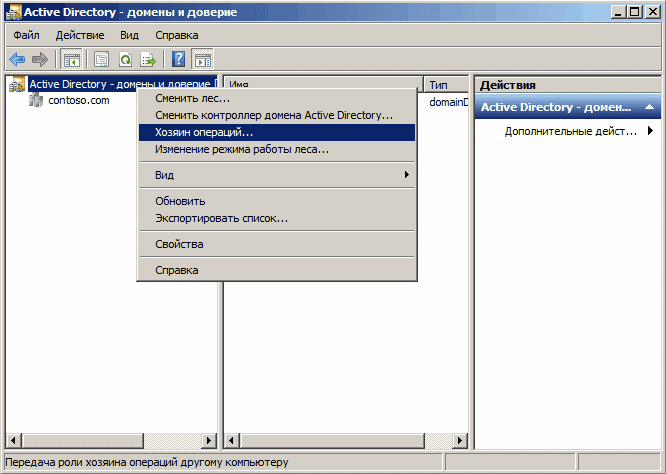Open the Справка menu in menu bar
The image size is (666, 474).
pos(177,35)
